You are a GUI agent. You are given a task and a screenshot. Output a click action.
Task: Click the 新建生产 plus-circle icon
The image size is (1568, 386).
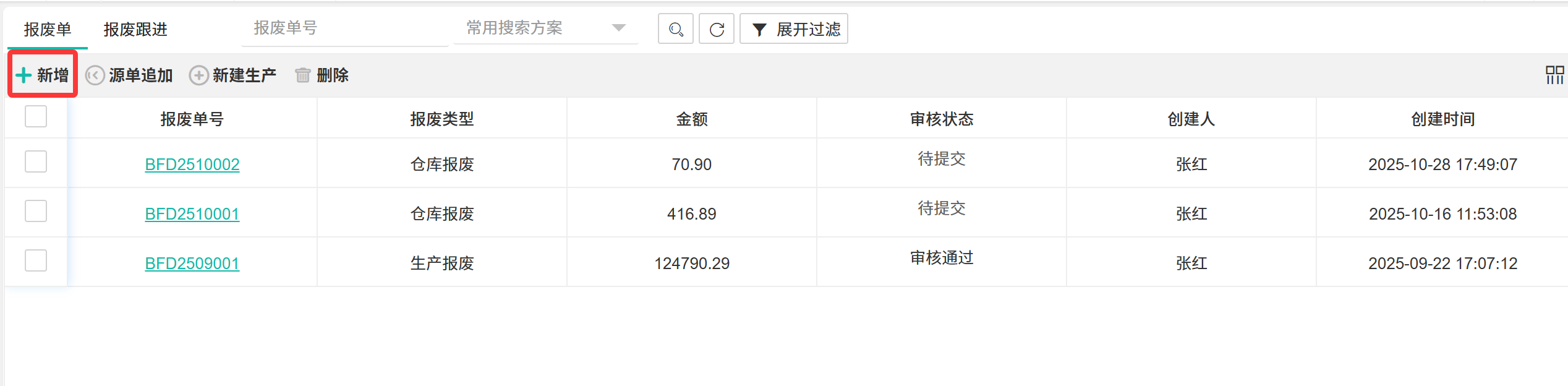tap(198, 75)
